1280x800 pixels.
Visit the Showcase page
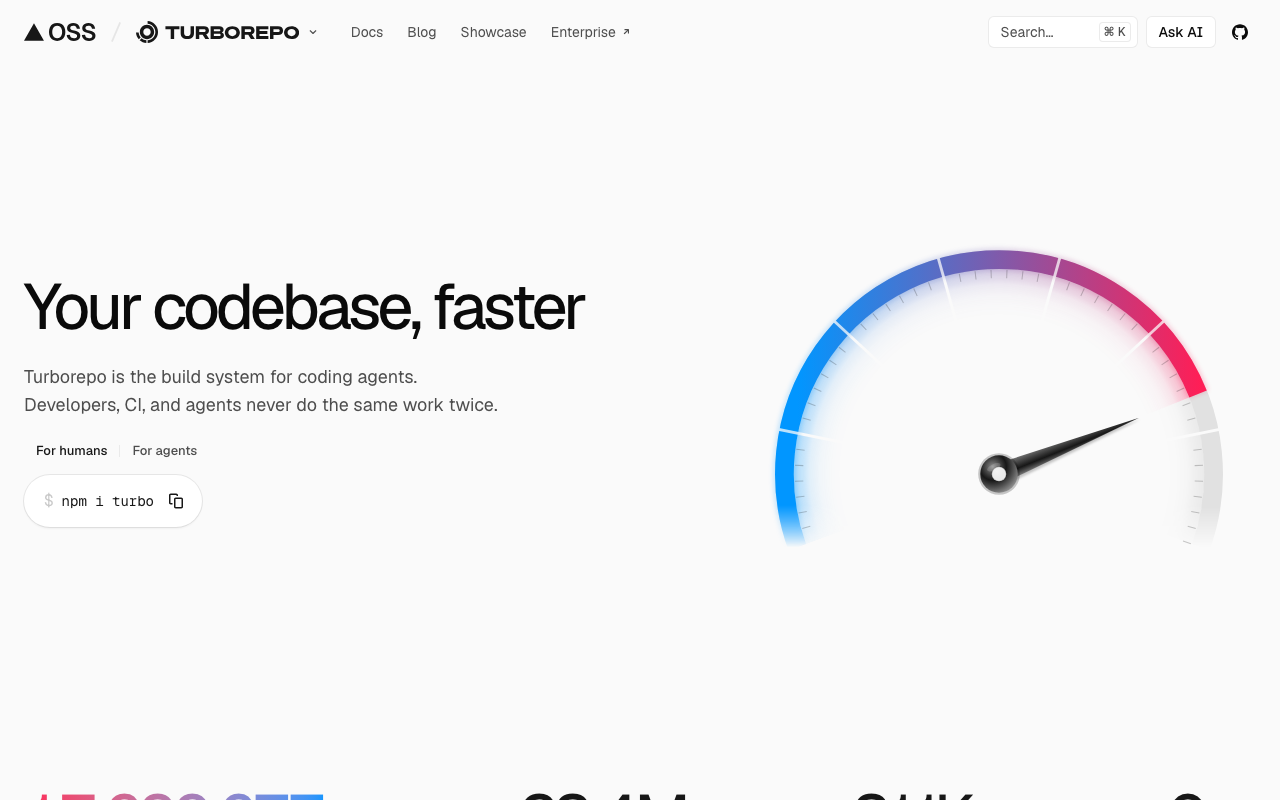pyautogui.click(x=493, y=32)
